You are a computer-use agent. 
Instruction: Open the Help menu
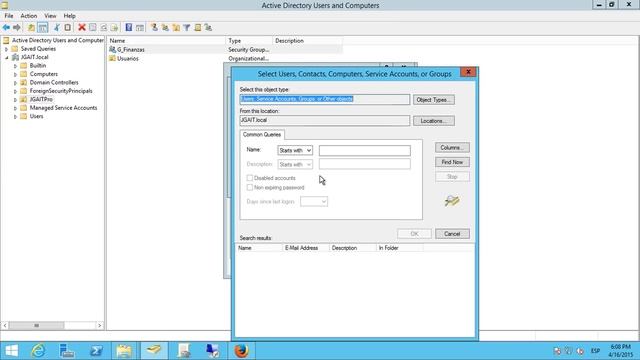69,16
